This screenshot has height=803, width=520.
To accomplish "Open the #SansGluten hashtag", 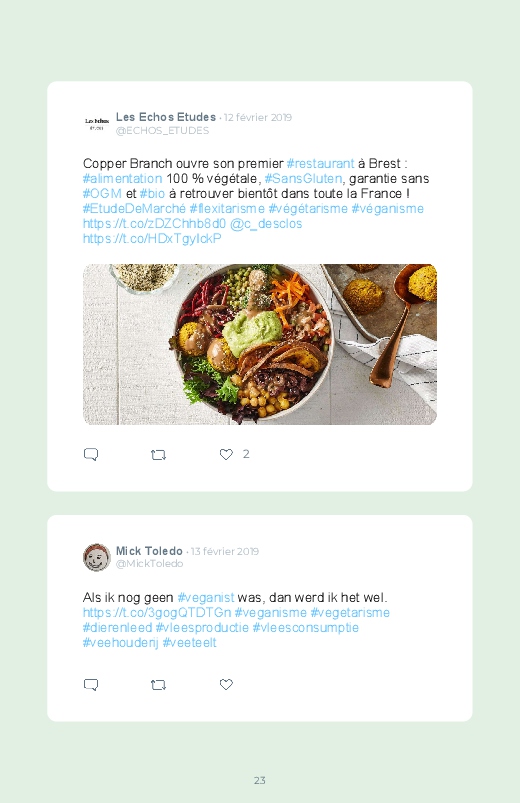I will [x=303, y=178].
